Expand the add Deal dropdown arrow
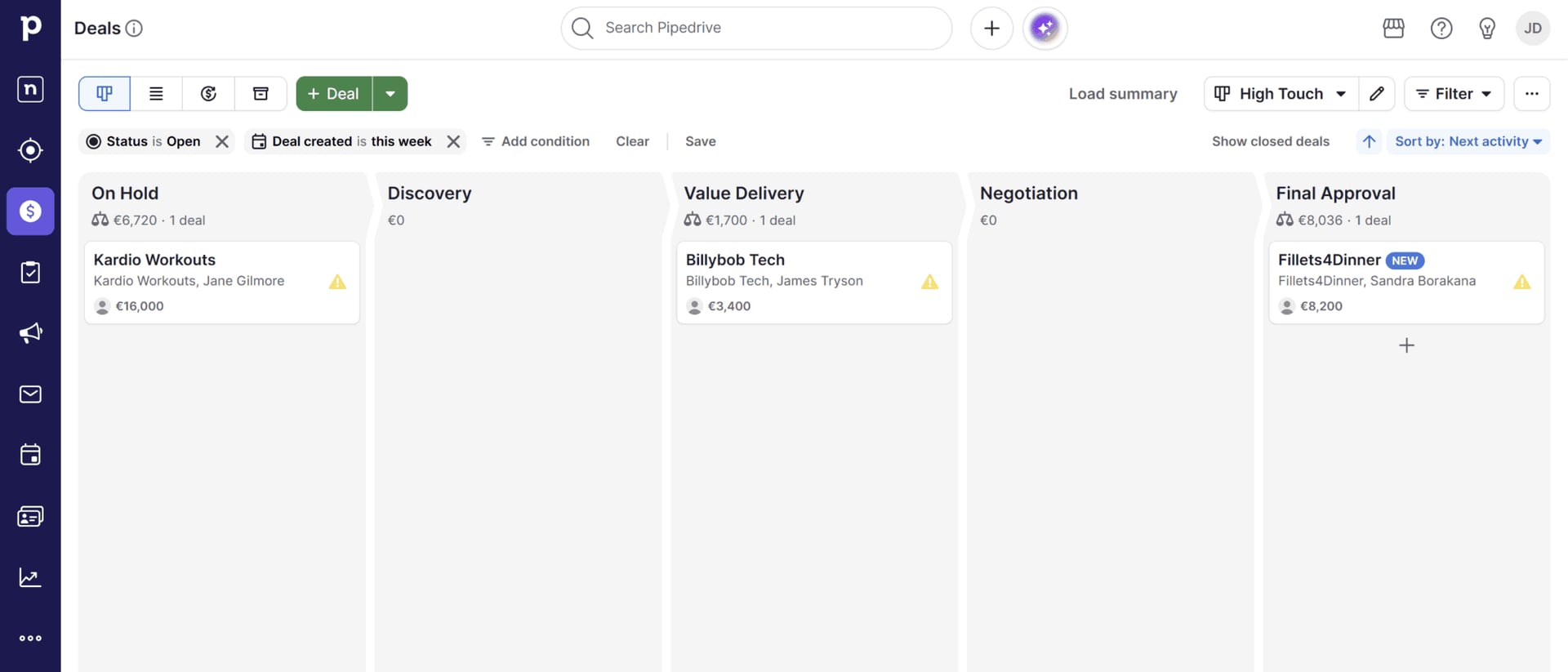Viewport: 1568px width, 672px height. tap(390, 94)
